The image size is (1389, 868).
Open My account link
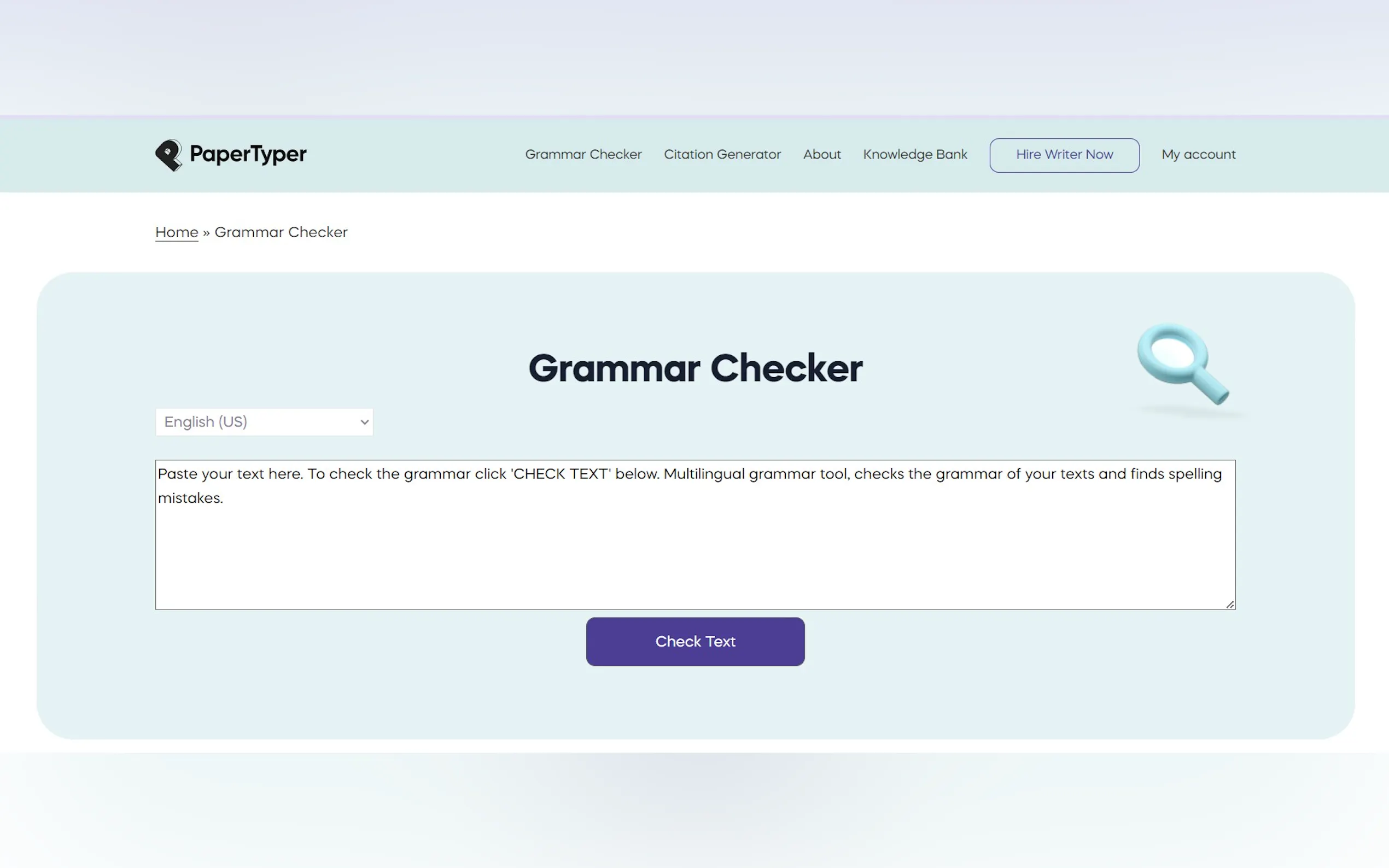point(1198,155)
